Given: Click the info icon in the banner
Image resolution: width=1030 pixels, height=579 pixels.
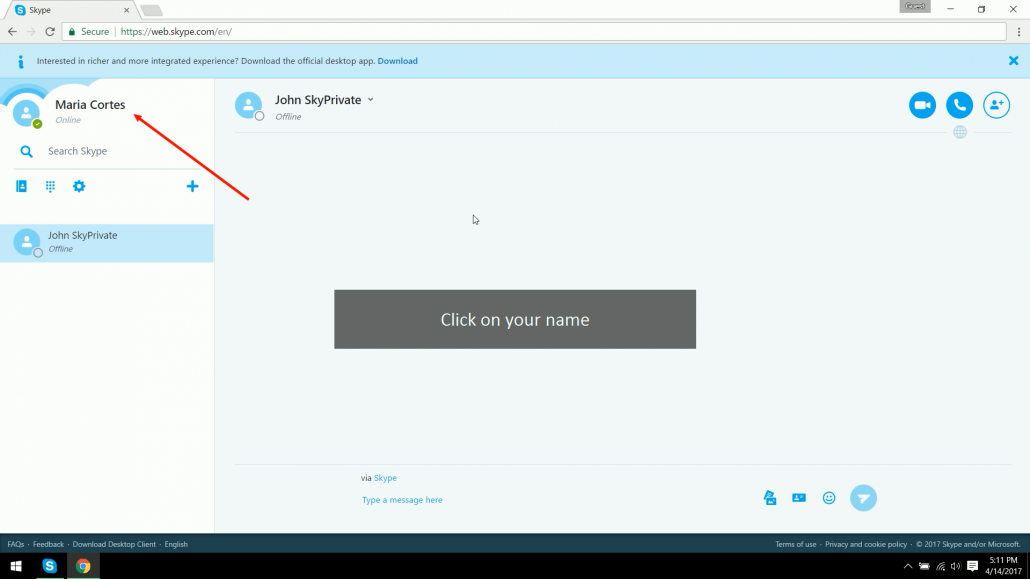Looking at the screenshot, I should 21,61.
